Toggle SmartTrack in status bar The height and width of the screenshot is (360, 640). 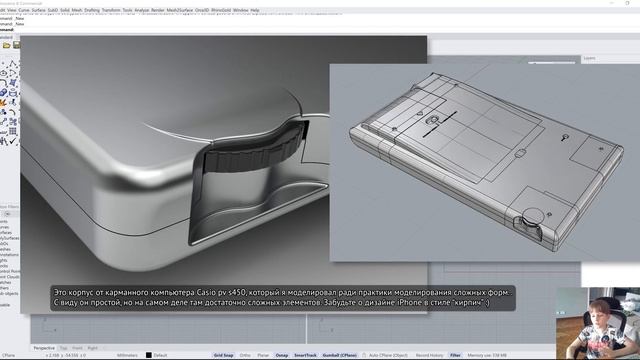[x=305, y=356]
